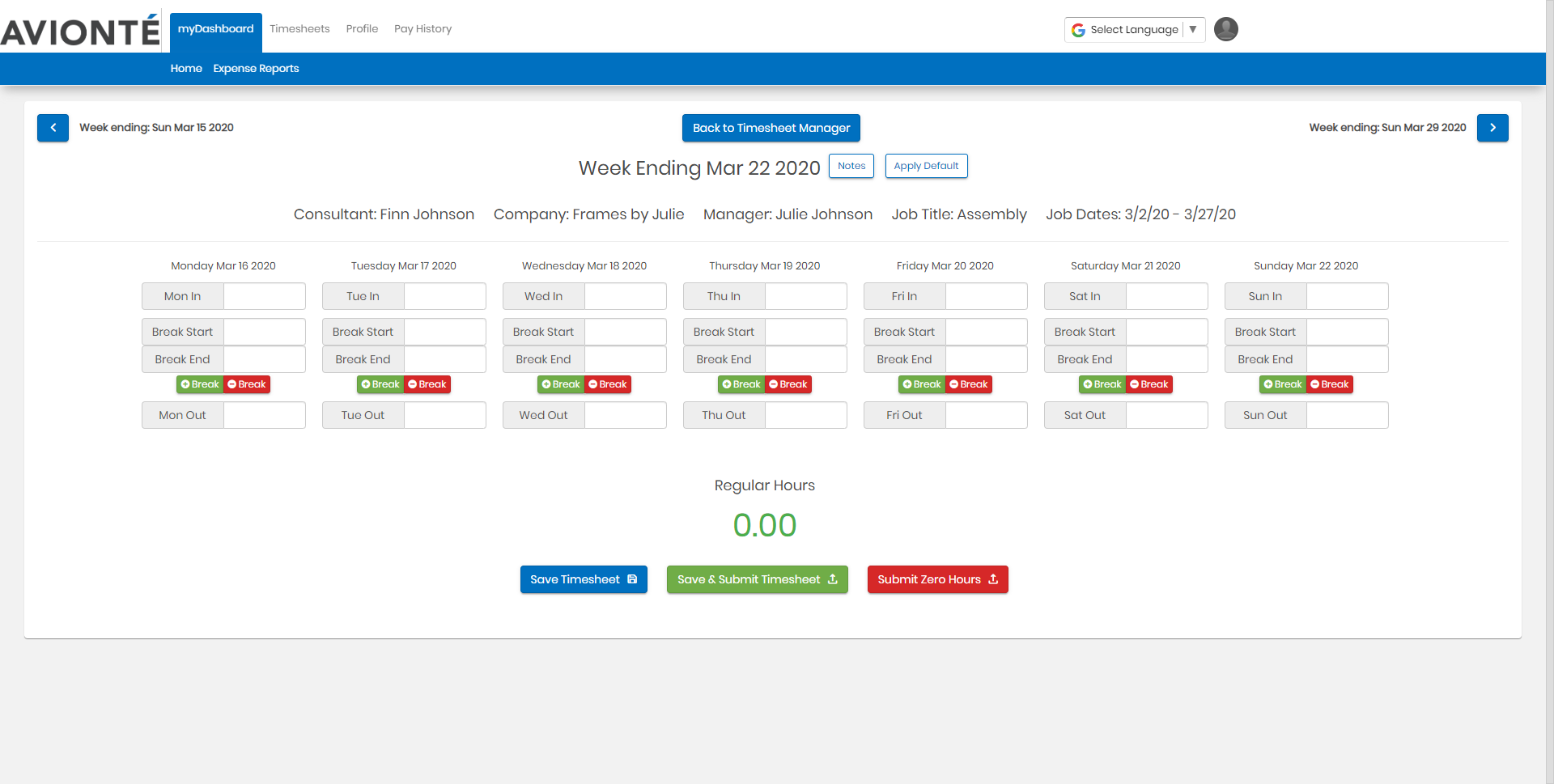Open Expense Reports
Screen dimensions: 1554x784
(x=256, y=69)
